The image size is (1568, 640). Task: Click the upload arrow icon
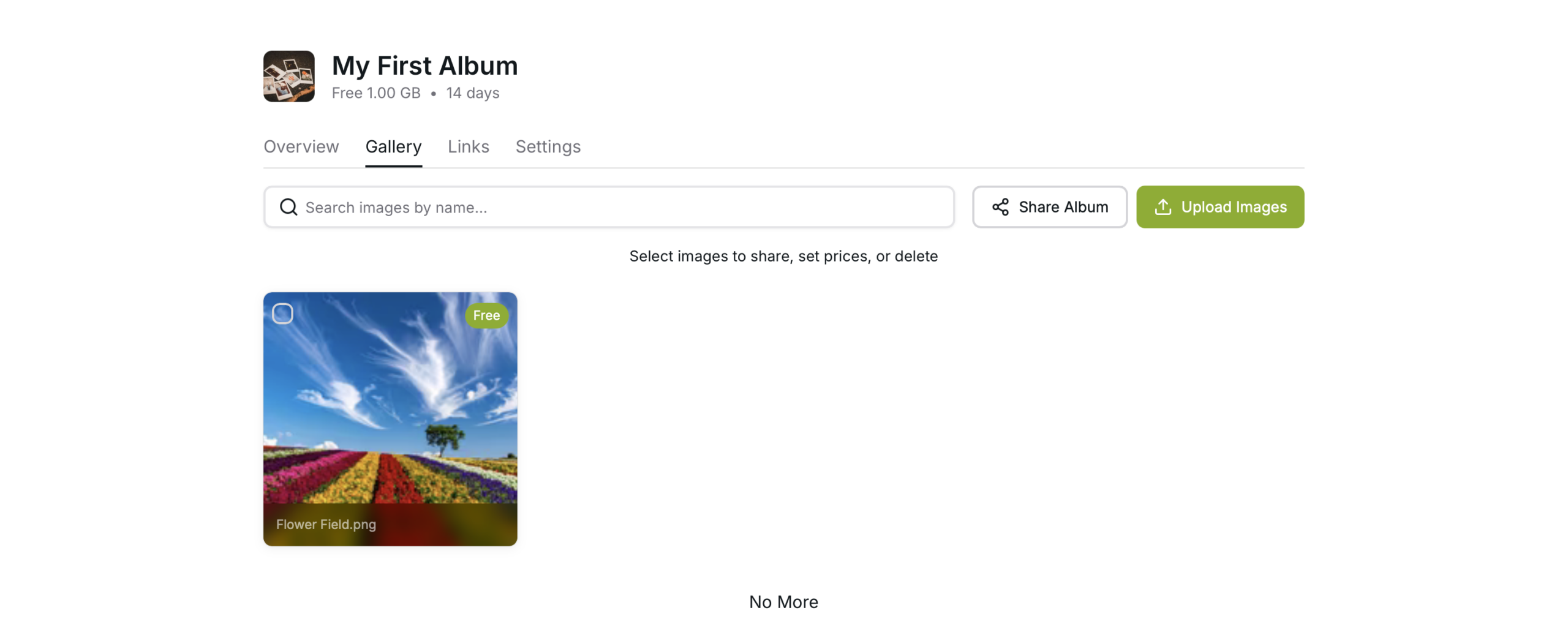click(1162, 207)
